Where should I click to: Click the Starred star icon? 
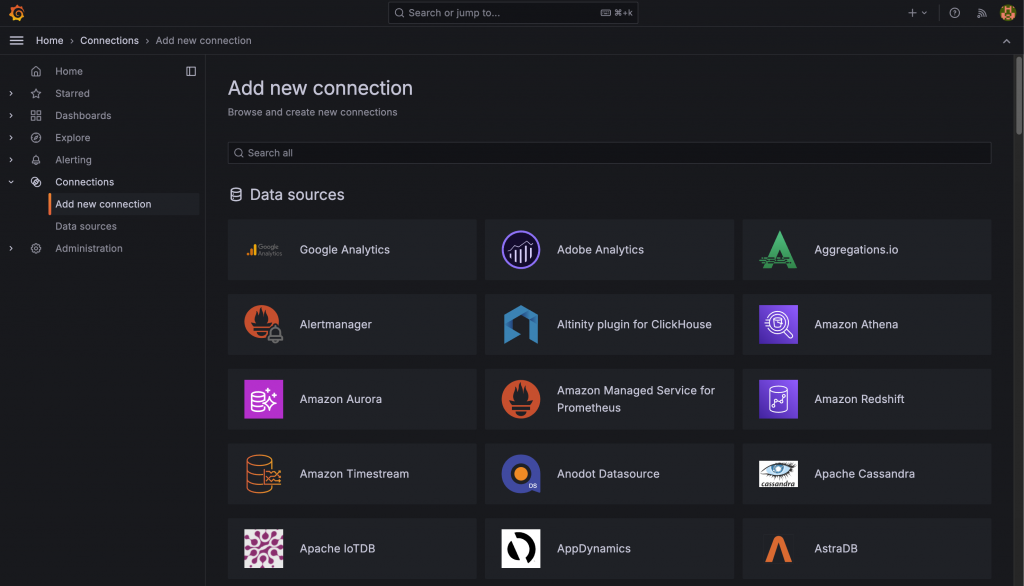pos(36,93)
